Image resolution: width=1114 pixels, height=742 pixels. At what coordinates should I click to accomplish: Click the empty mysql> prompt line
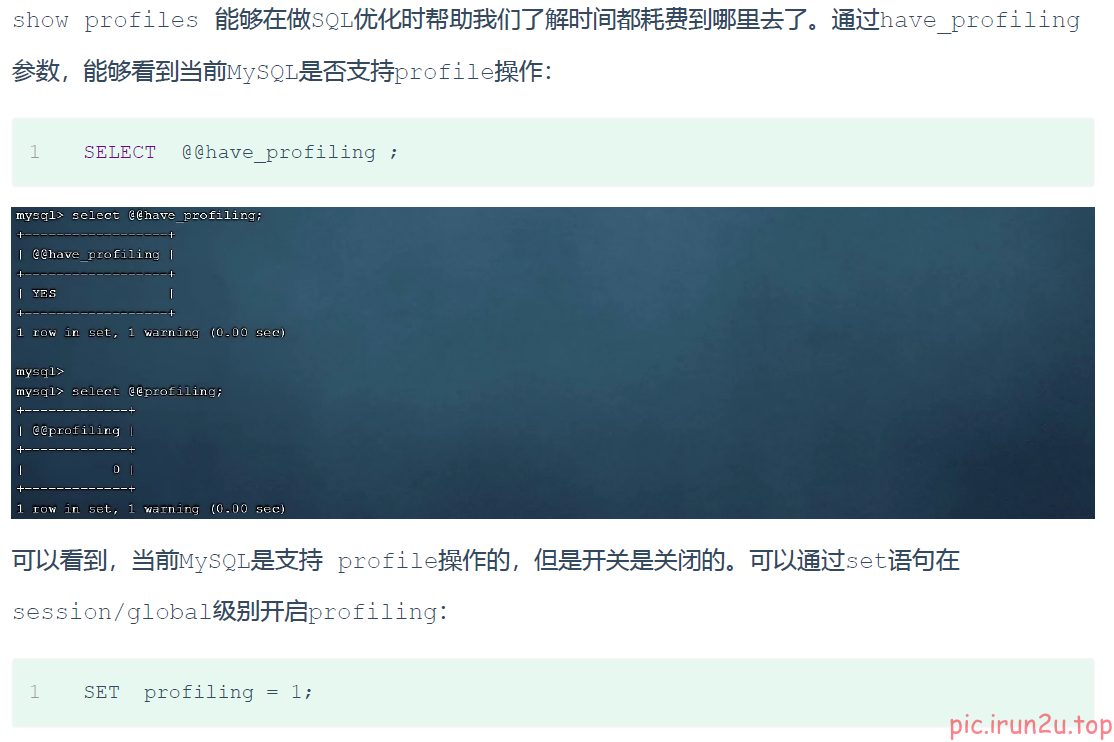pyautogui.click(x=40, y=372)
